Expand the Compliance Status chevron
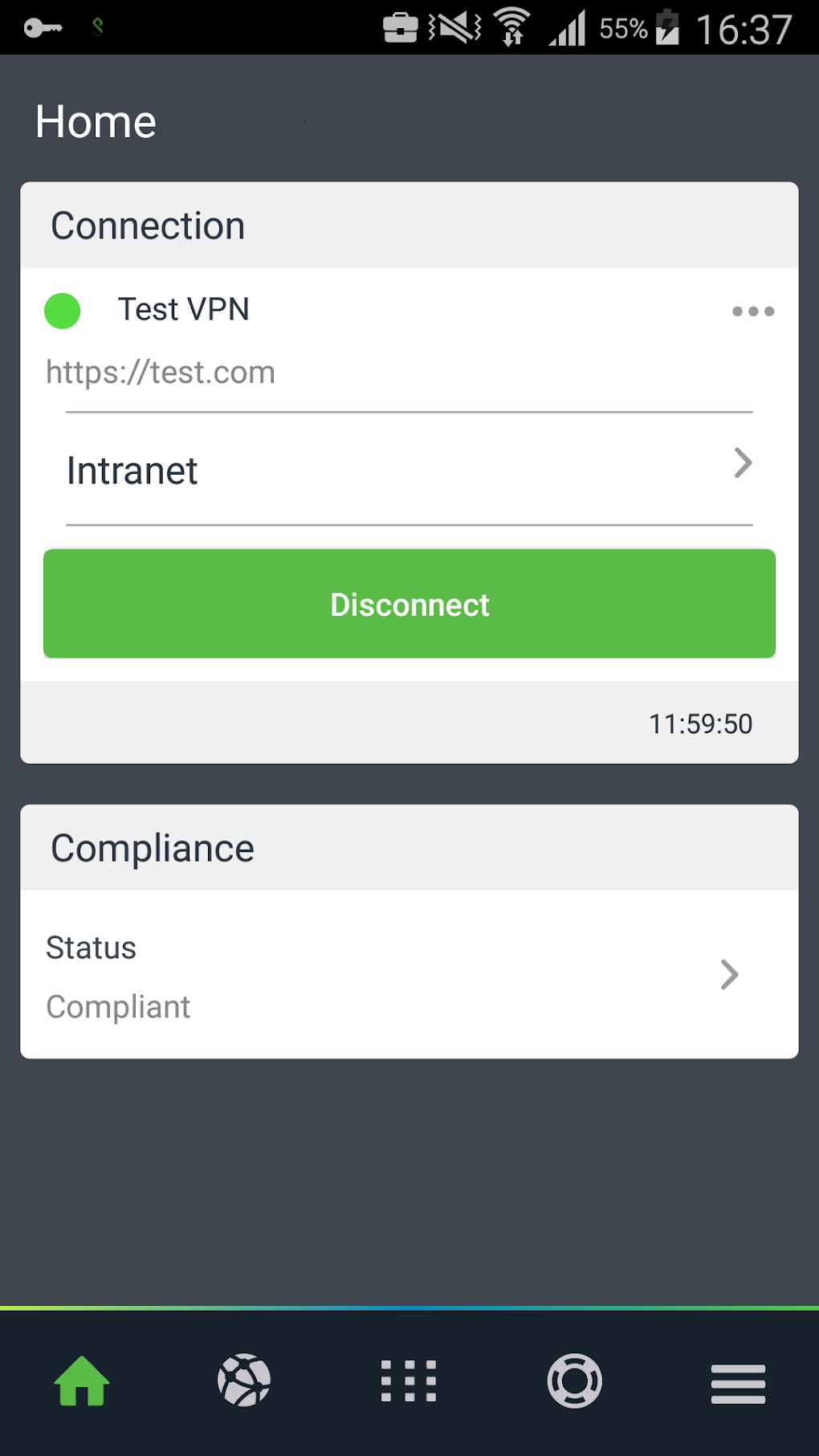The width and height of the screenshot is (819, 1456). coord(729,975)
